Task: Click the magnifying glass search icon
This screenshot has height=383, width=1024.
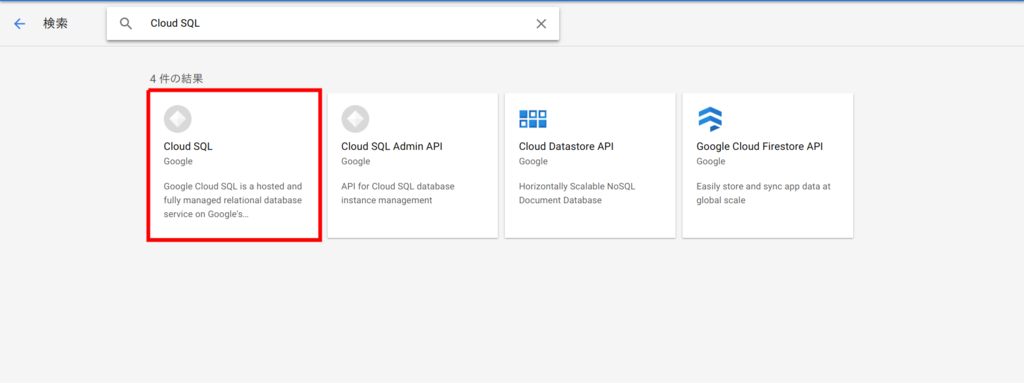Action: coord(126,24)
